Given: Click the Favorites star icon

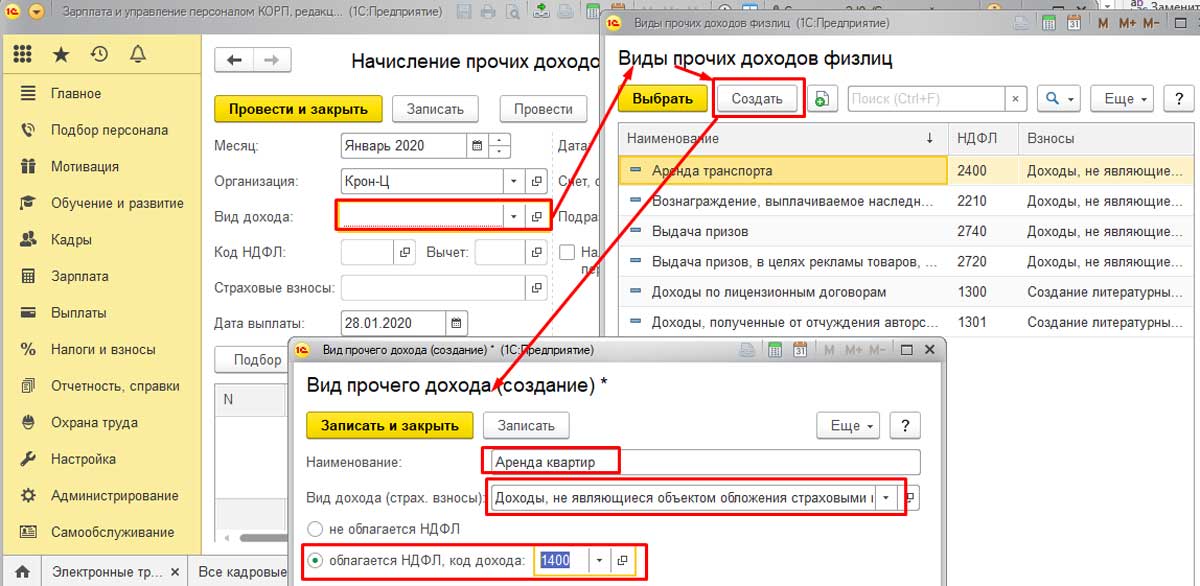Looking at the screenshot, I should (61, 54).
